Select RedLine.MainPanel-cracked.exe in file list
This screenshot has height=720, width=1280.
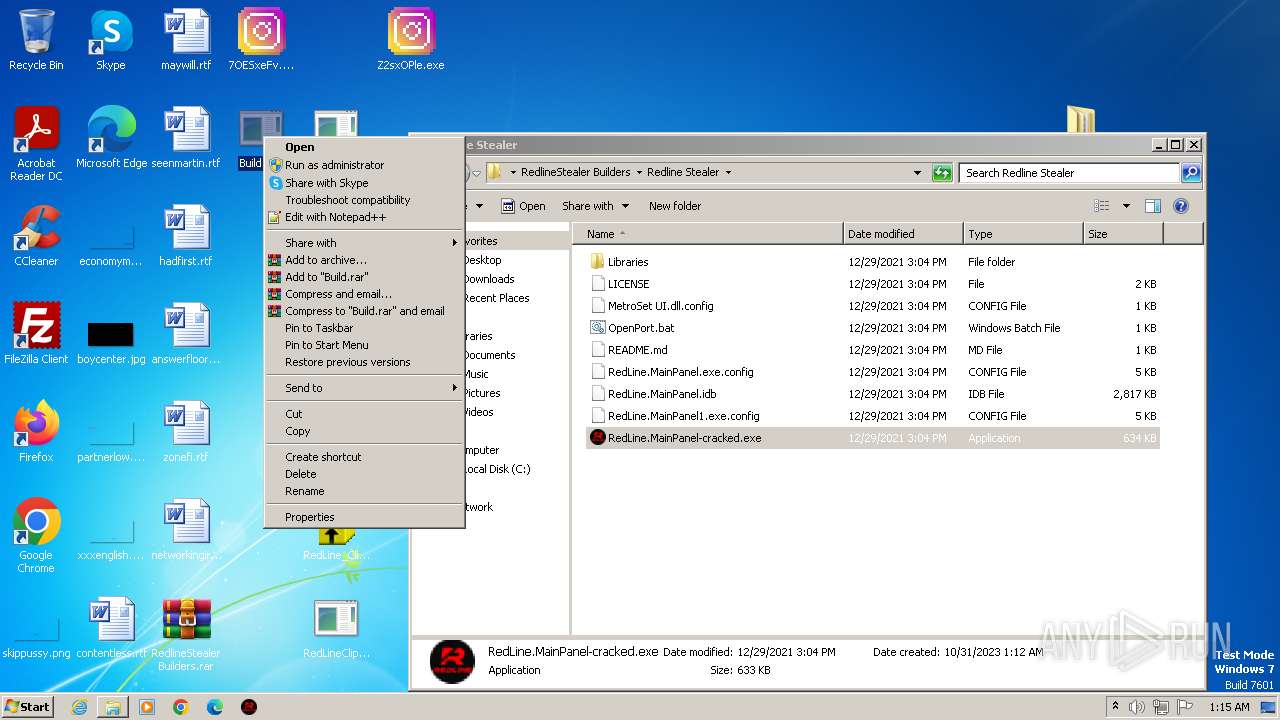pos(872,438)
